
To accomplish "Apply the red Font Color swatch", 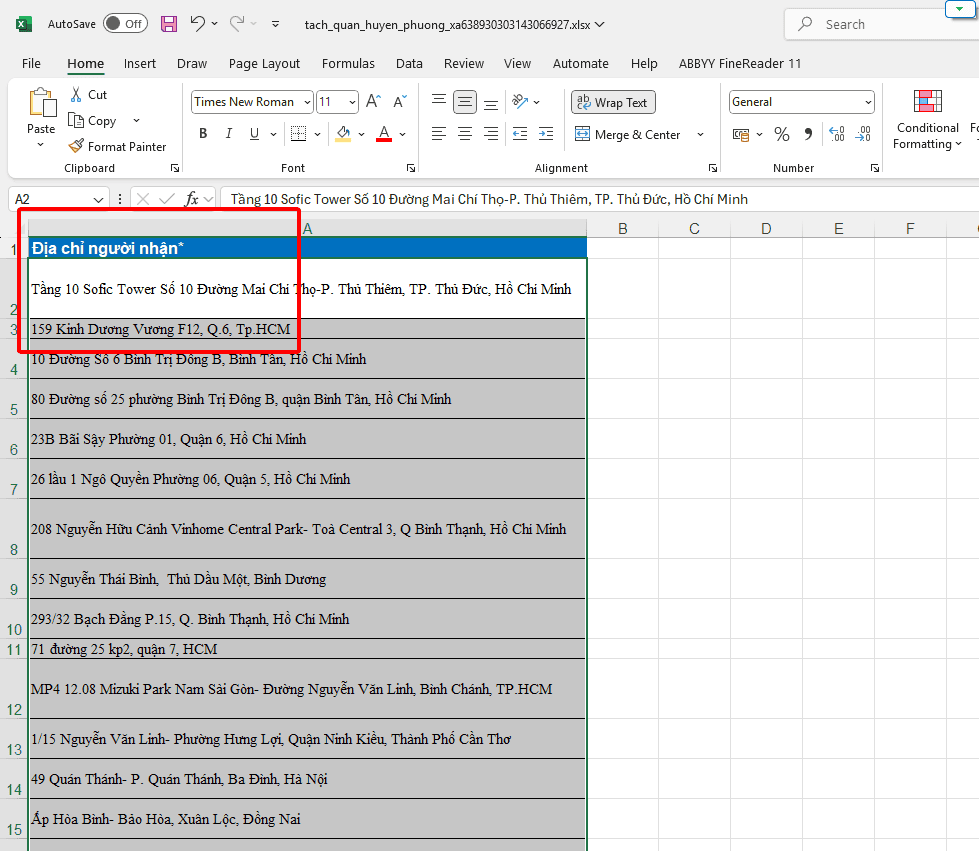I will 384,134.
